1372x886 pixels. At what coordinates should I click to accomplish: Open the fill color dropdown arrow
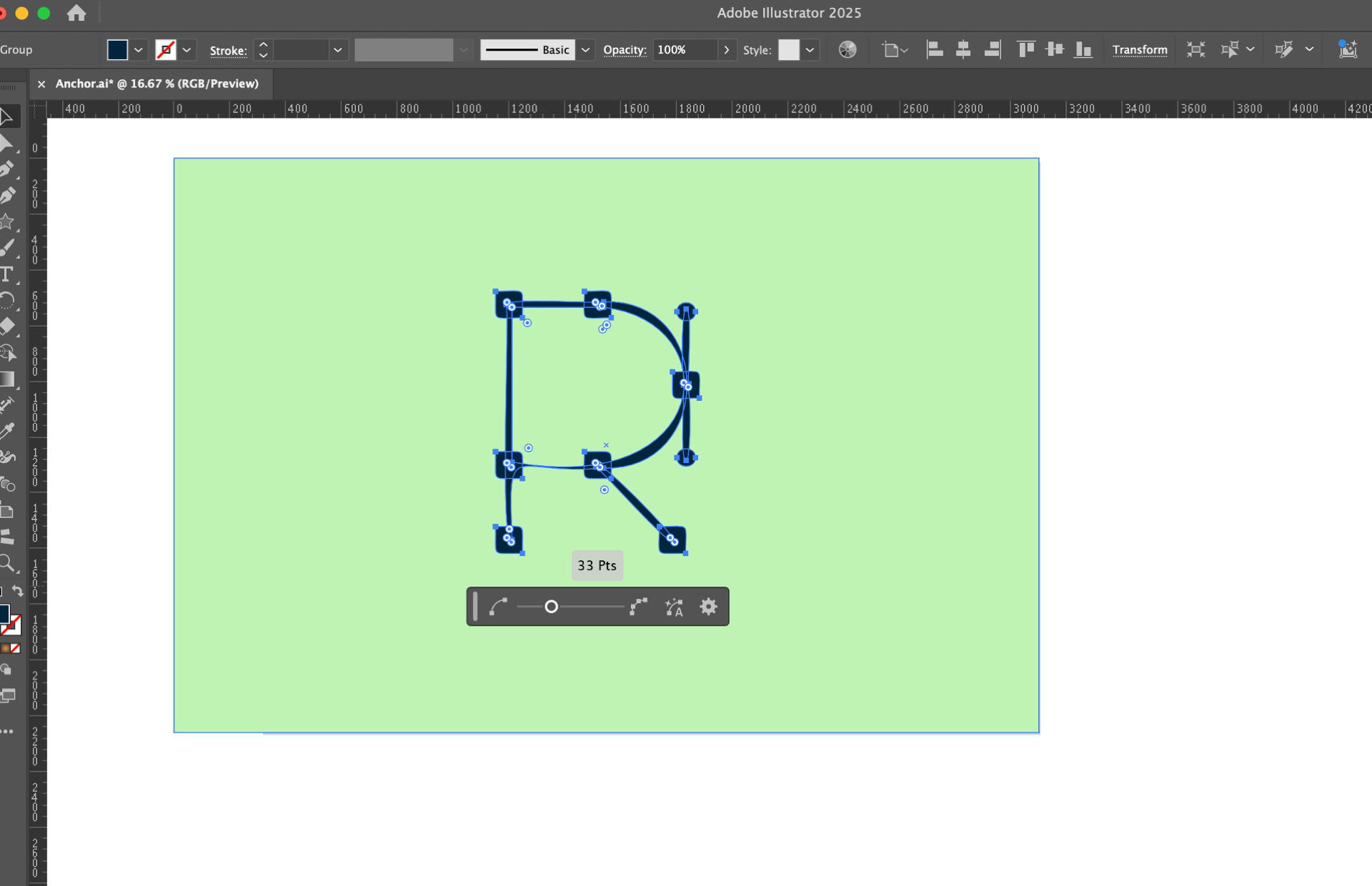139,49
